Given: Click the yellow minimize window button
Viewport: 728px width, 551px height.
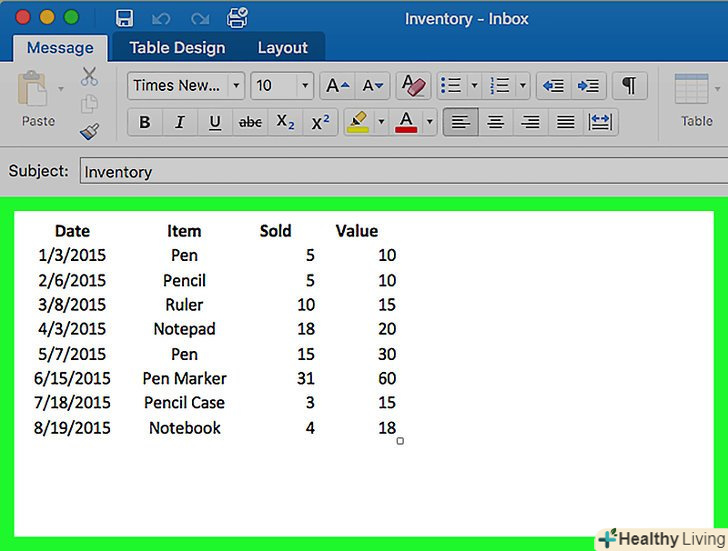Looking at the screenshot, I should click(47, 18).
